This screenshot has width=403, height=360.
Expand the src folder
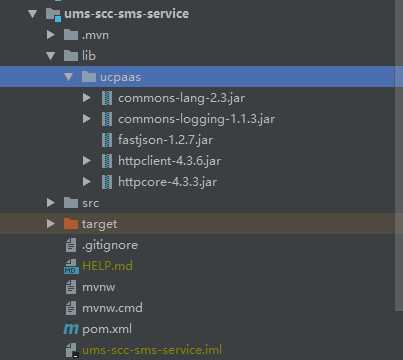tap(51, 202)
